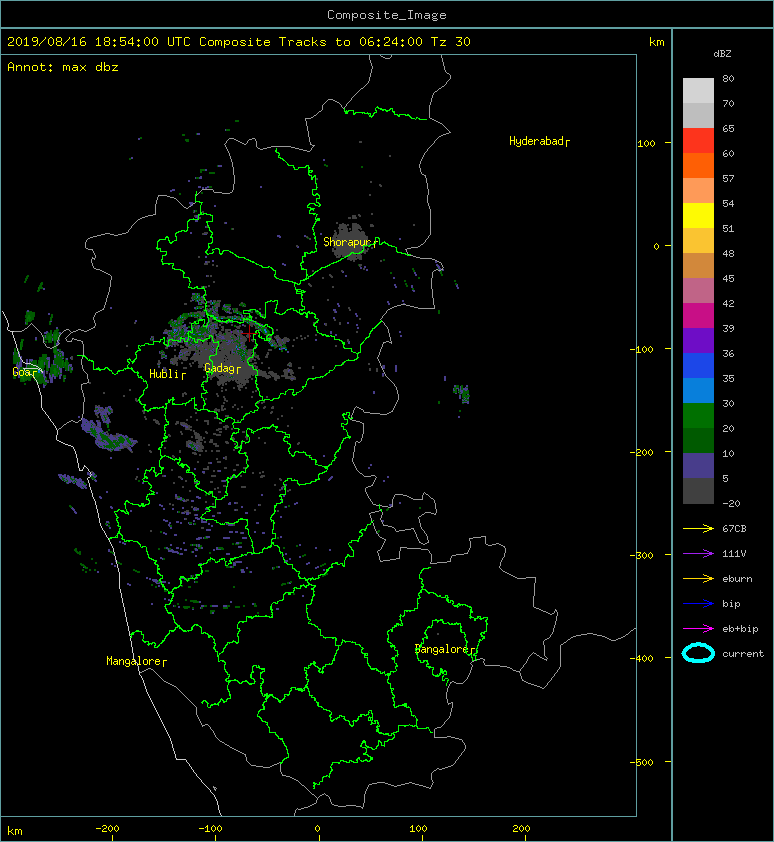Select the magenta dBZ color swatch
This screenshot has height=842, width=774.
tap(698, 316)
